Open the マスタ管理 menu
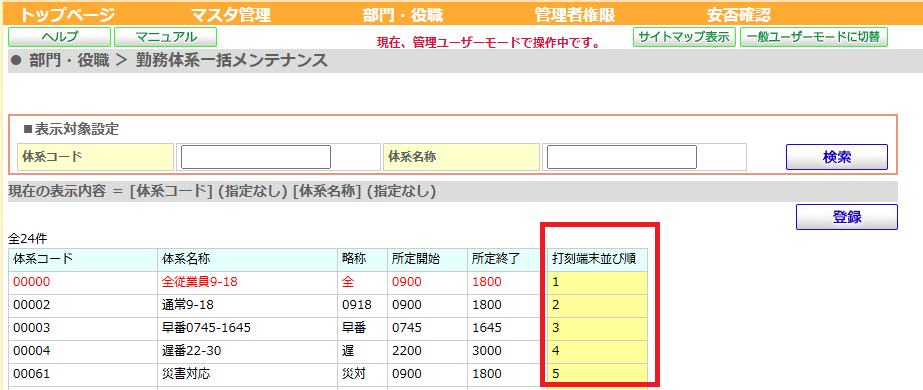The image size is (923, 390). pyautogui.click(x=231, y=15)
